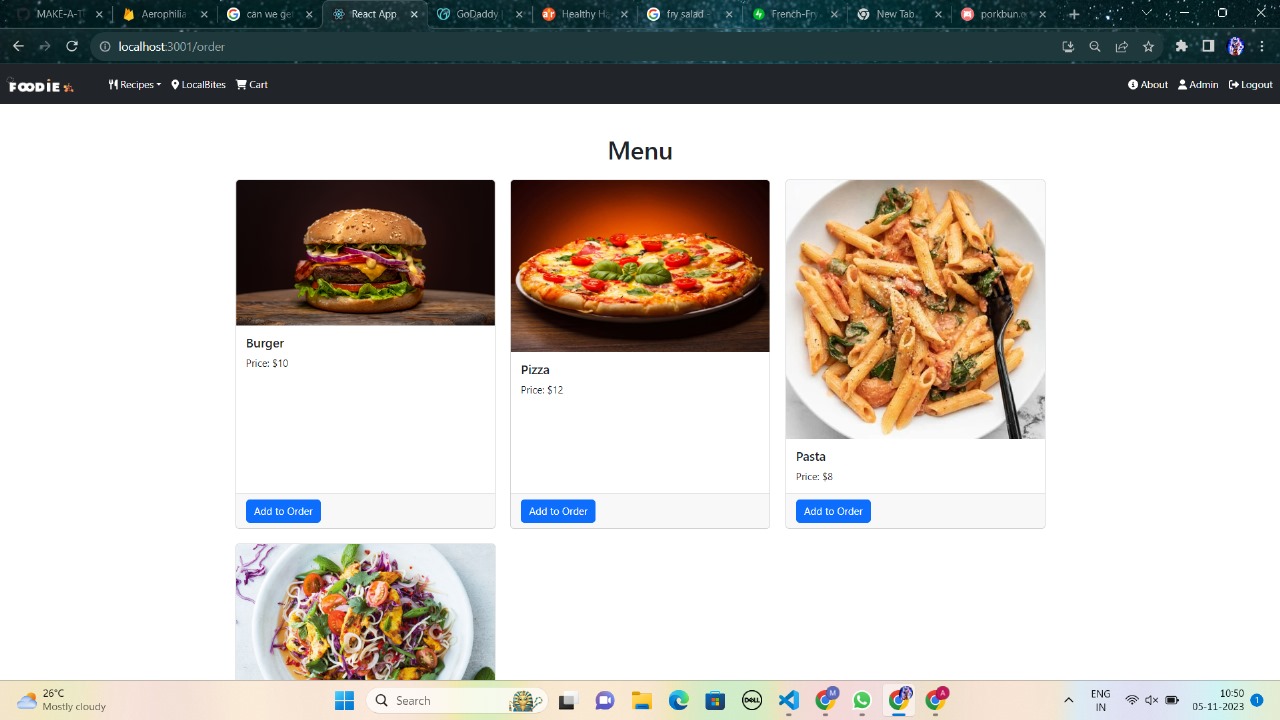The image size is (1280, 720).
Task: Go to the LocalBites page
Action: coord(198,85)
